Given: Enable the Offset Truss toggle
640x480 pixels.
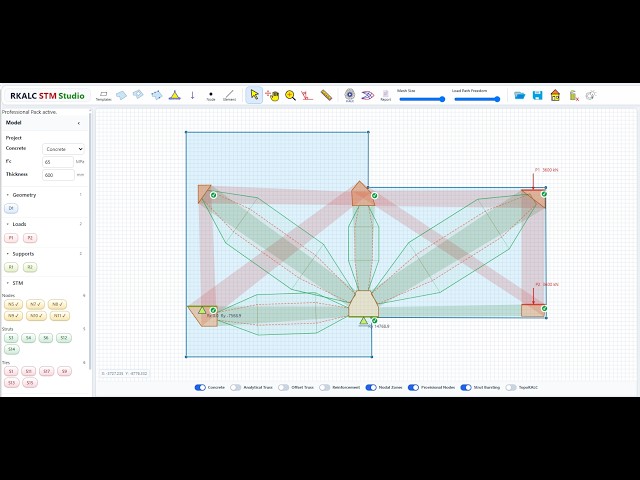Looking at the screenshot, I should (283, 387).
